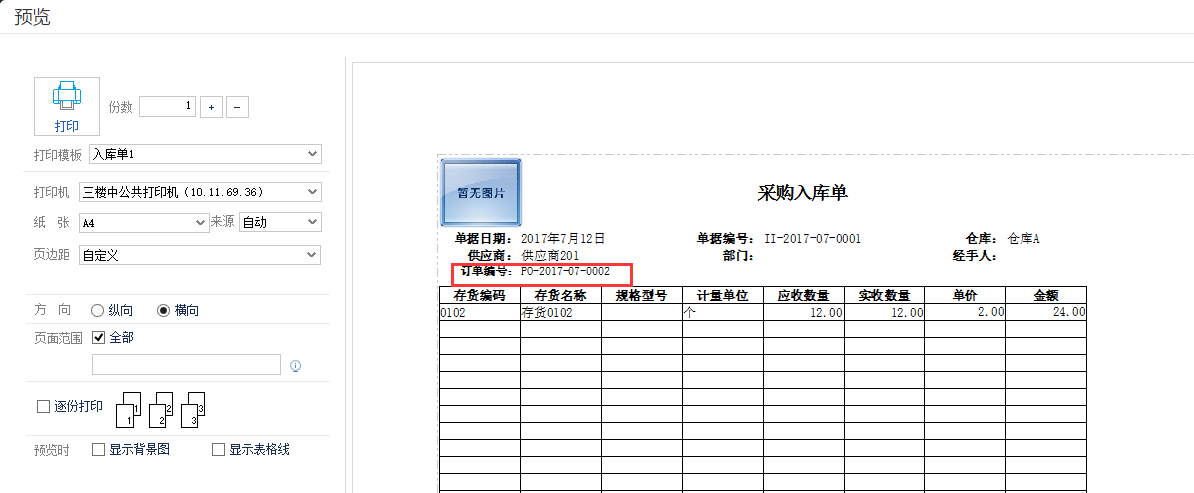The height and width of the screenshot is (493, 1194).
Task: Click the page range info icon
Action: coord(295,366)
